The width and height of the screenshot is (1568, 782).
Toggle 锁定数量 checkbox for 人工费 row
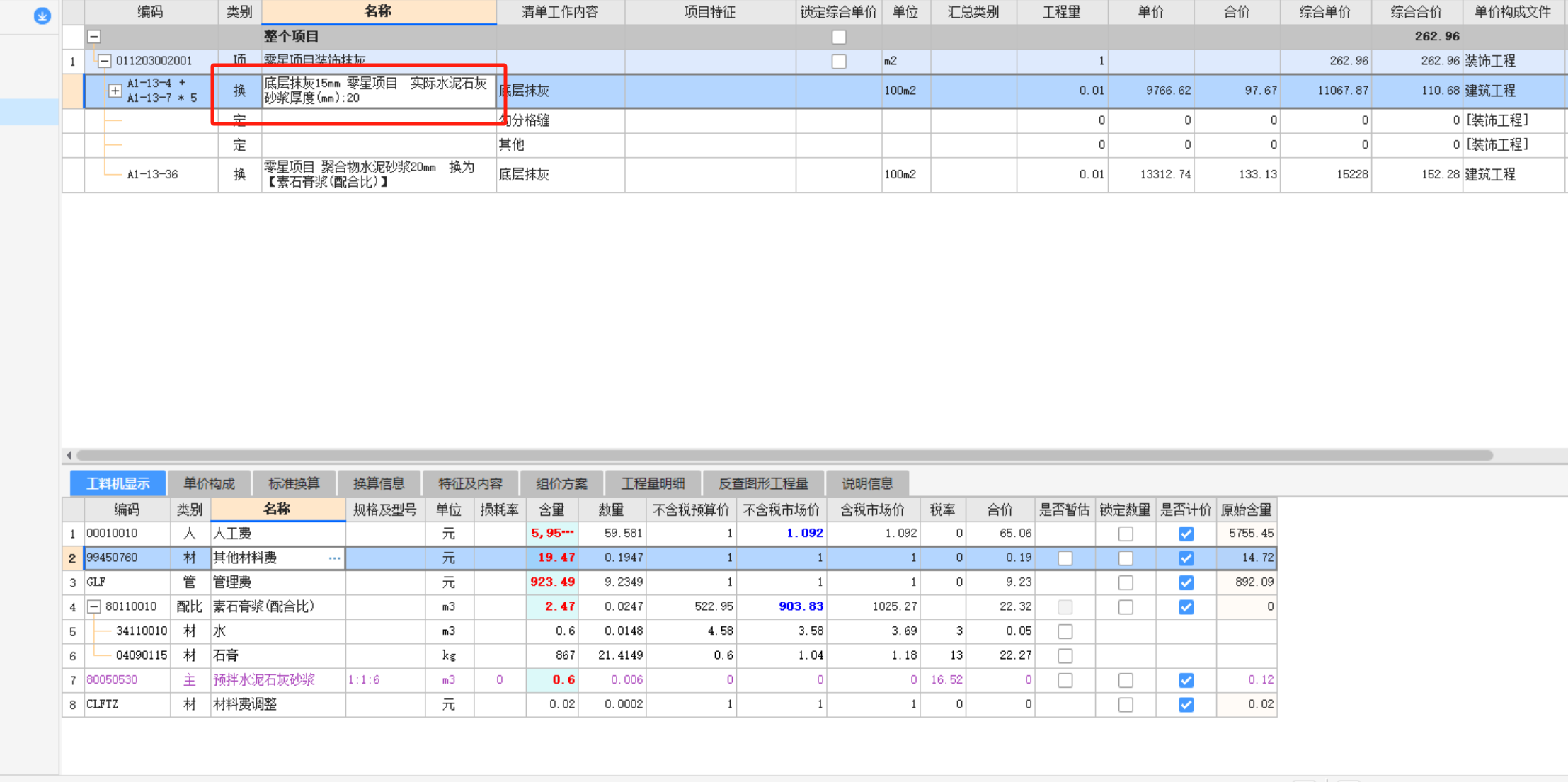(1126, 534)
